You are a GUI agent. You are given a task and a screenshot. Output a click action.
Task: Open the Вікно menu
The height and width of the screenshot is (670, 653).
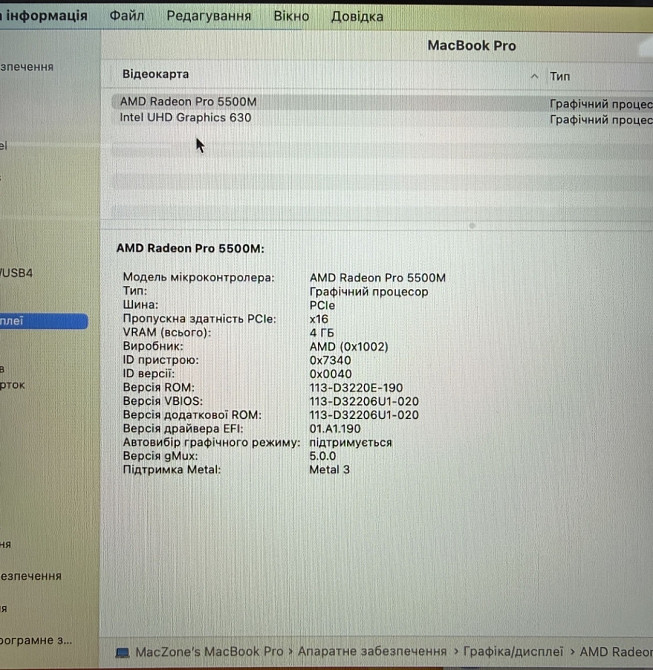click(291, 16)
